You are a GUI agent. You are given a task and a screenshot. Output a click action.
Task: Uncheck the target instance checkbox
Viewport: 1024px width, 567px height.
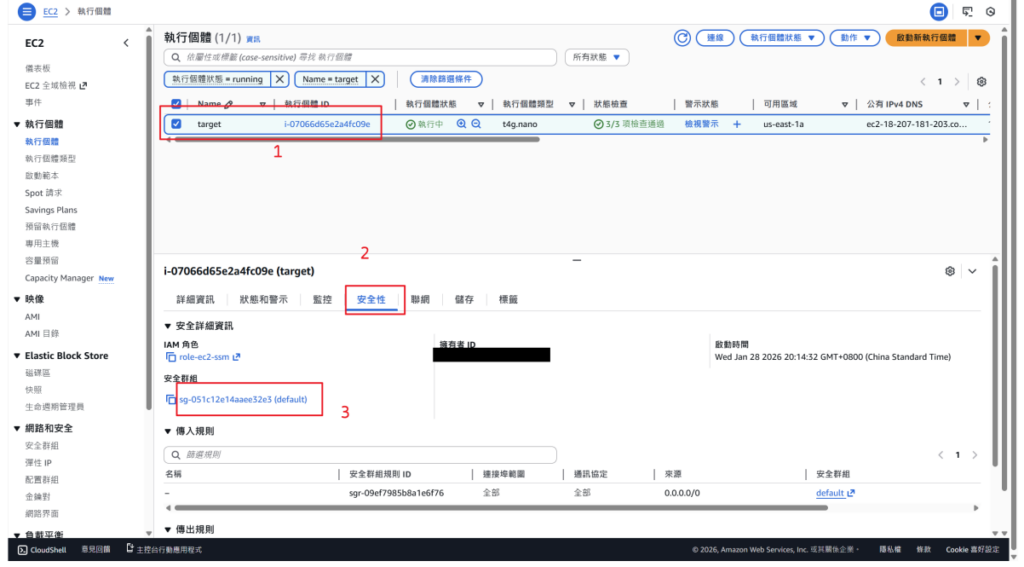point(177,124)
